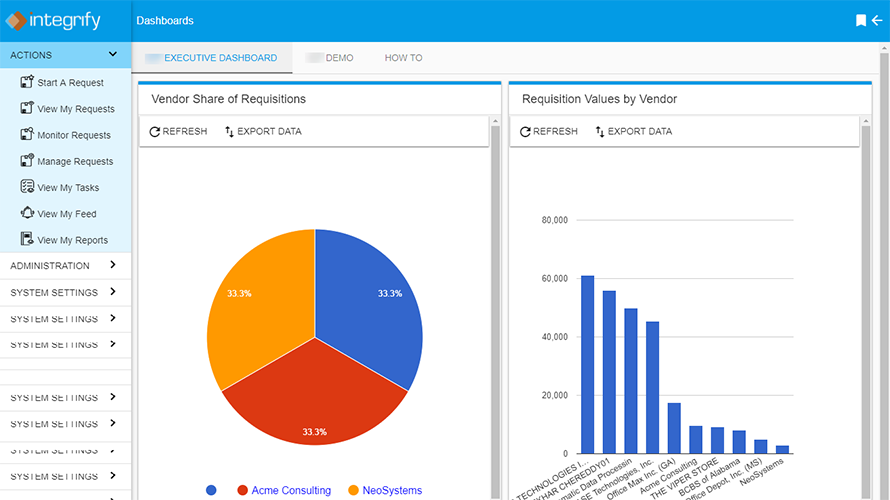
Task: Click export arrows icon in Requisition Values panel
Action: pyautogui.click(x=600, y=132)
